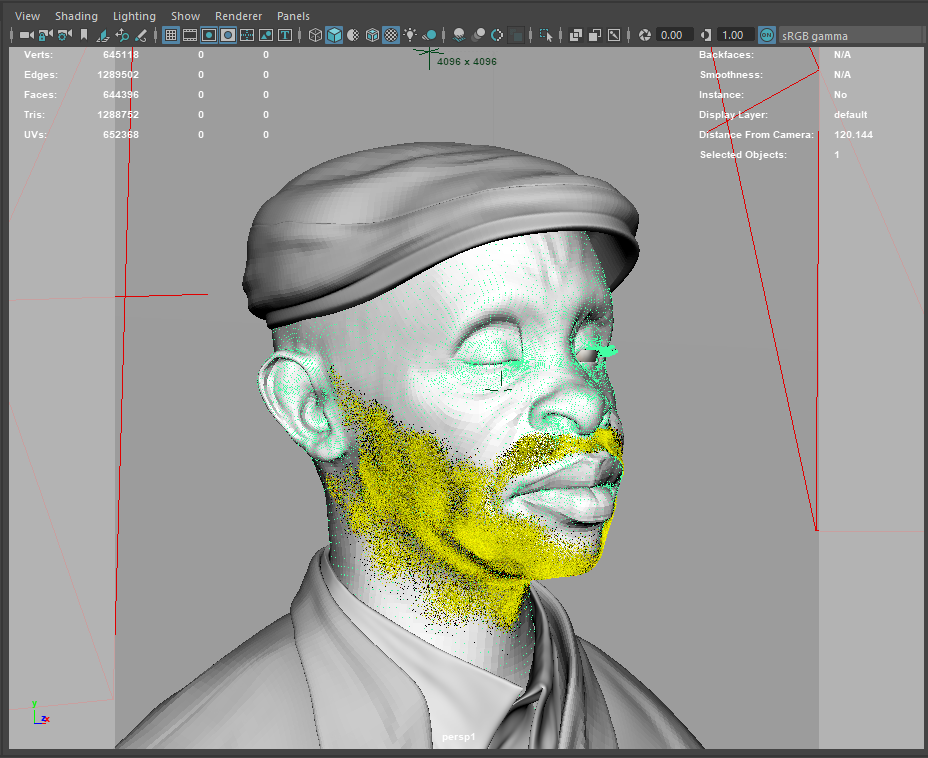928x758 pixels.
Task: Toggle the Safe Action overlay
Action: pos(266,36)
